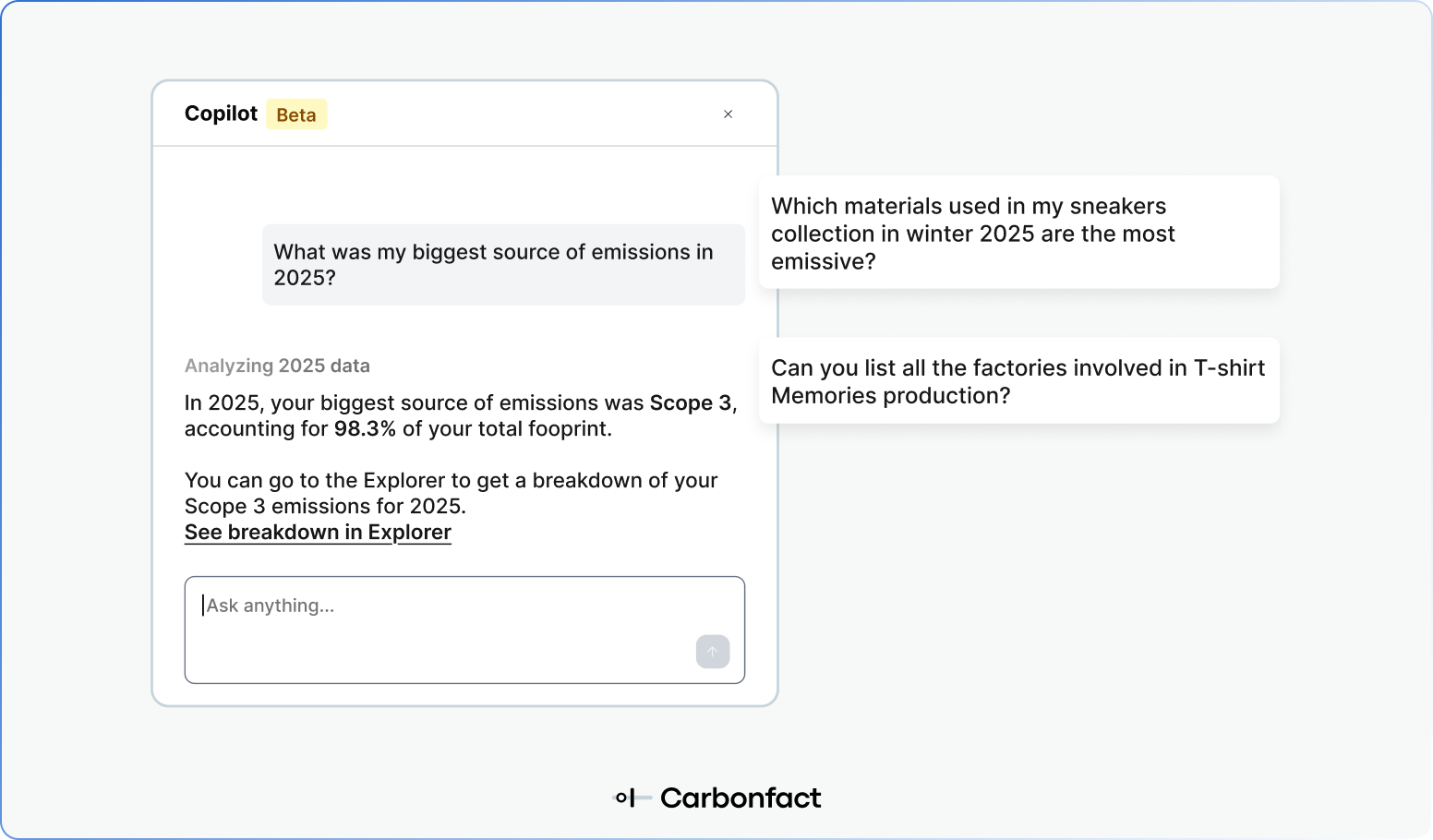This screenshot has height=840, width=1433.
Task: Focus the 'Ask anything...' input field
Action: (x=464, y=630)
